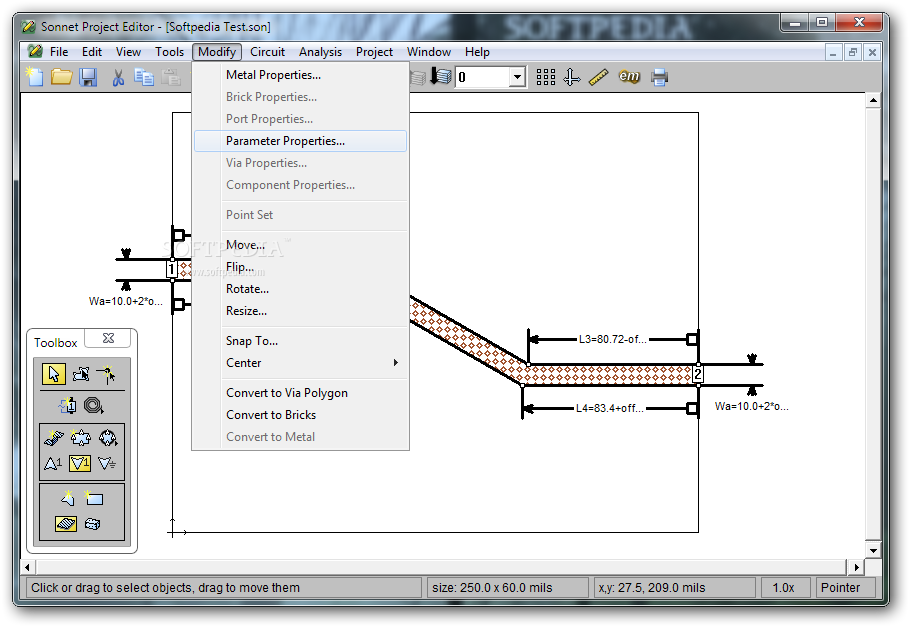This screenshot has height=627, width=910.
Task: Choose Move... from Modify menu
Action: (301, 245)
